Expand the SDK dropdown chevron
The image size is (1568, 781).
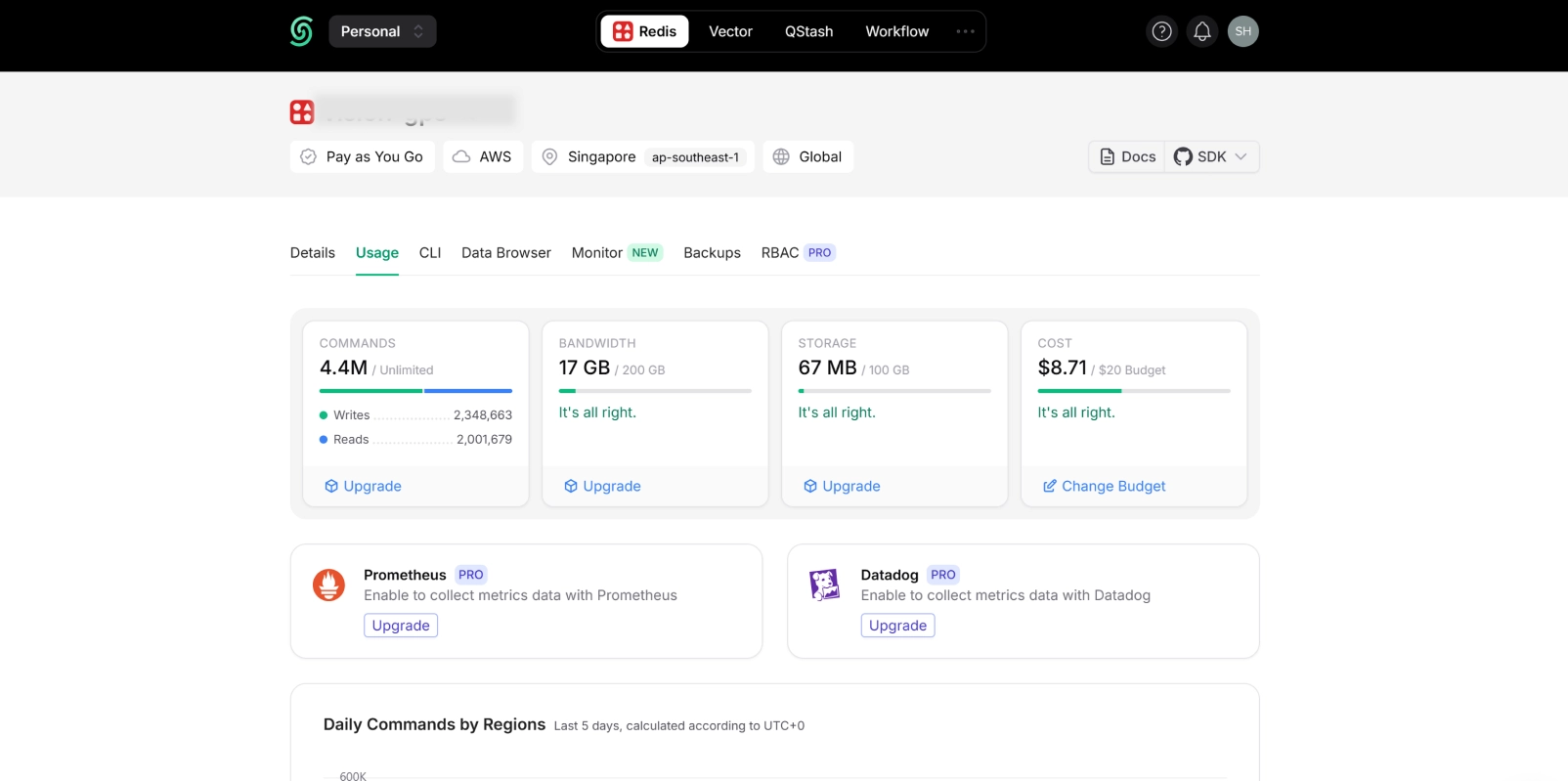click(x=1241, y=156)
